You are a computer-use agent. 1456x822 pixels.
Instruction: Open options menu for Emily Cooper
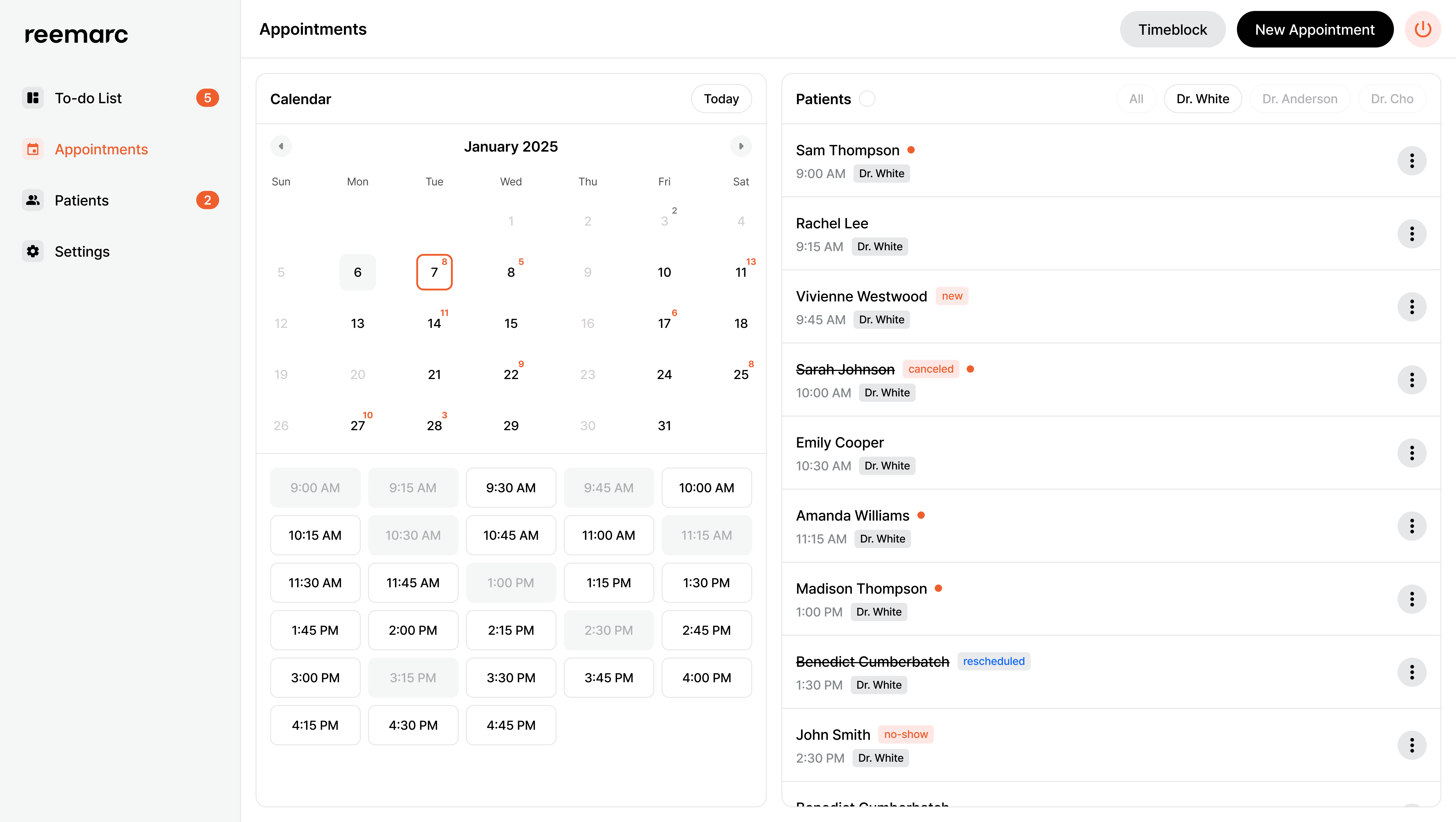point(1411,453)
